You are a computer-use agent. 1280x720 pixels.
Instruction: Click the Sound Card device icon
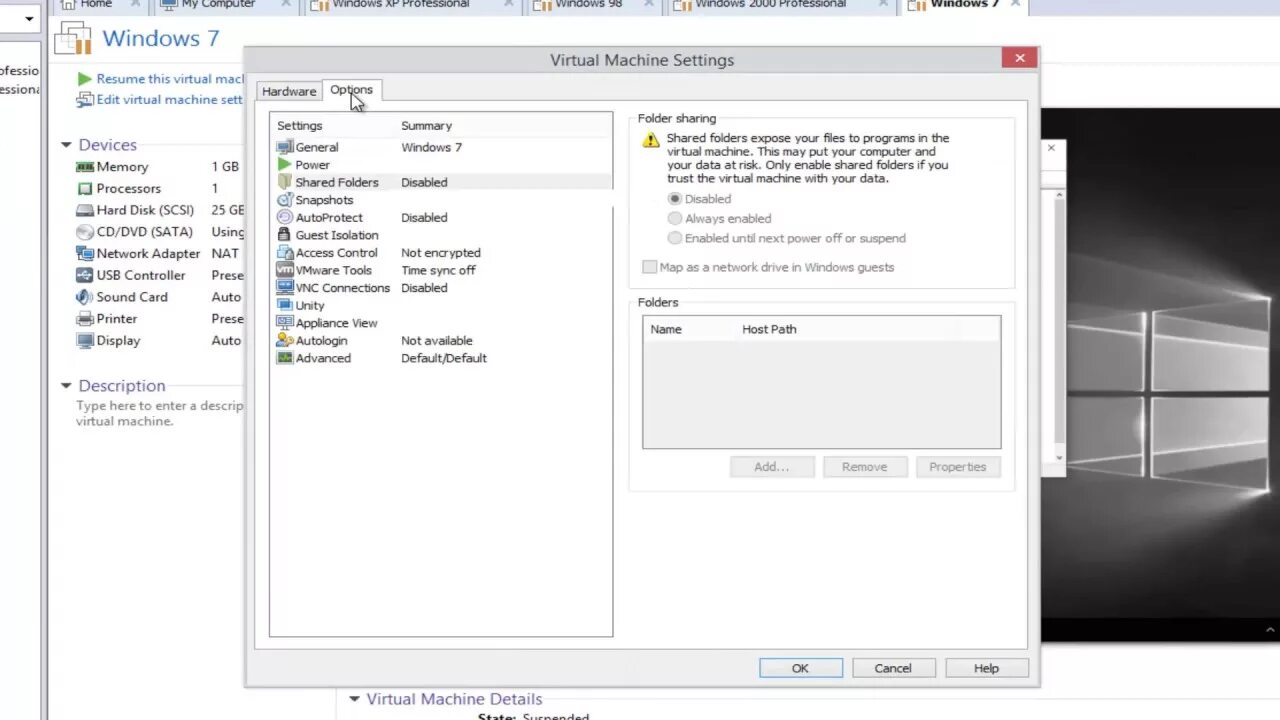point(85,297)
